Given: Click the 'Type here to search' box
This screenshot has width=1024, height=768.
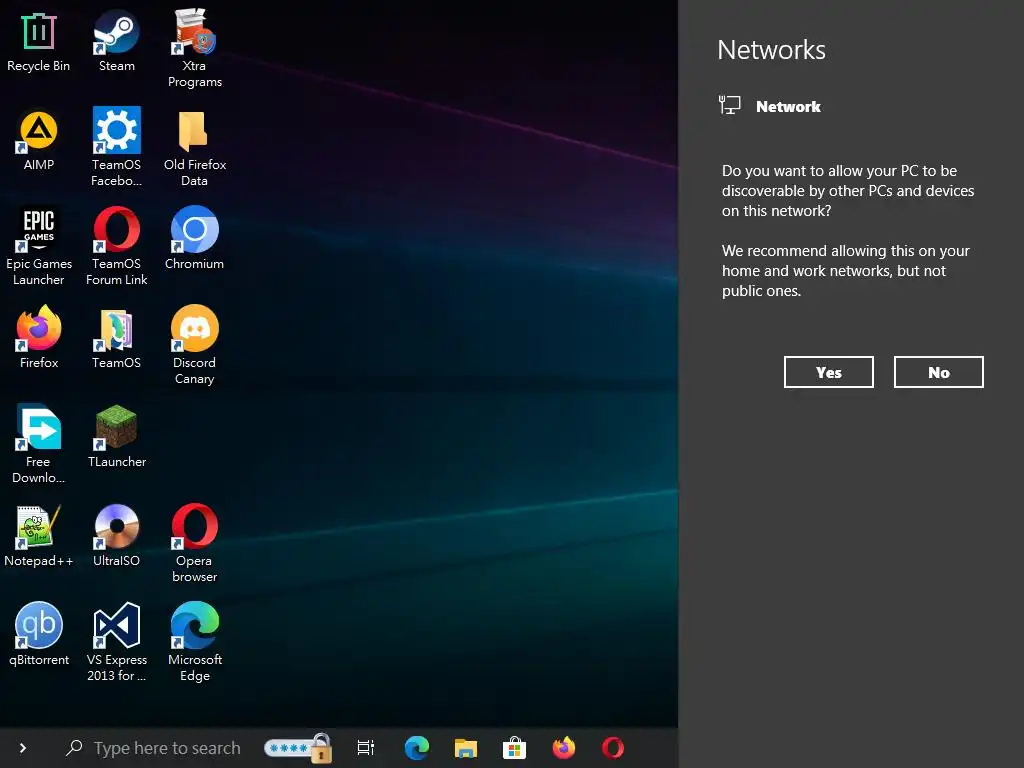Looking at the screenshot, I should coord(167,748).
